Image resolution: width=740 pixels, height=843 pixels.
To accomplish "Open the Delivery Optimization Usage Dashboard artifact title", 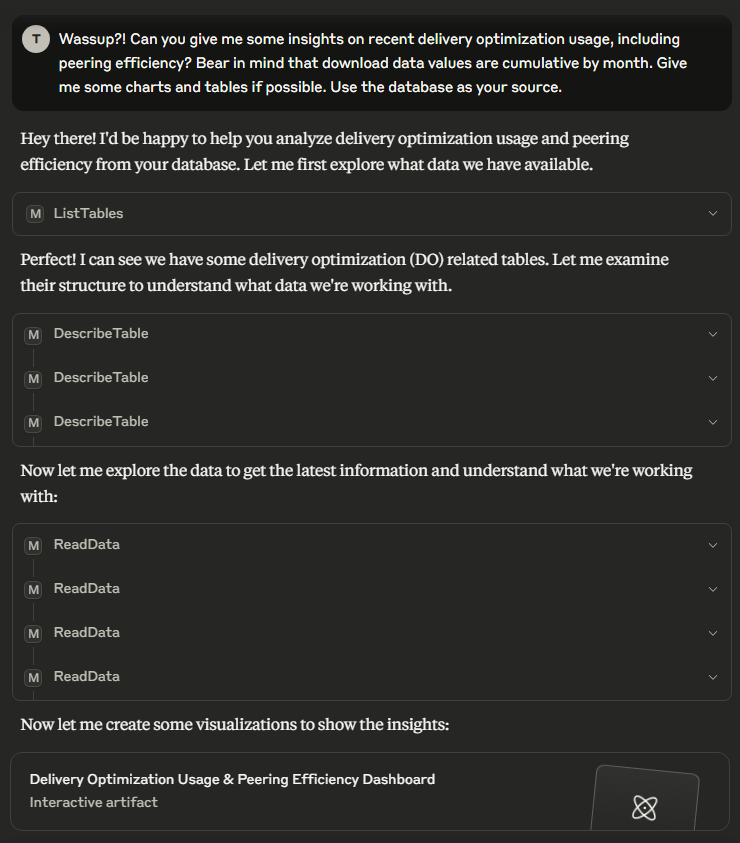I will pos(232,779).
